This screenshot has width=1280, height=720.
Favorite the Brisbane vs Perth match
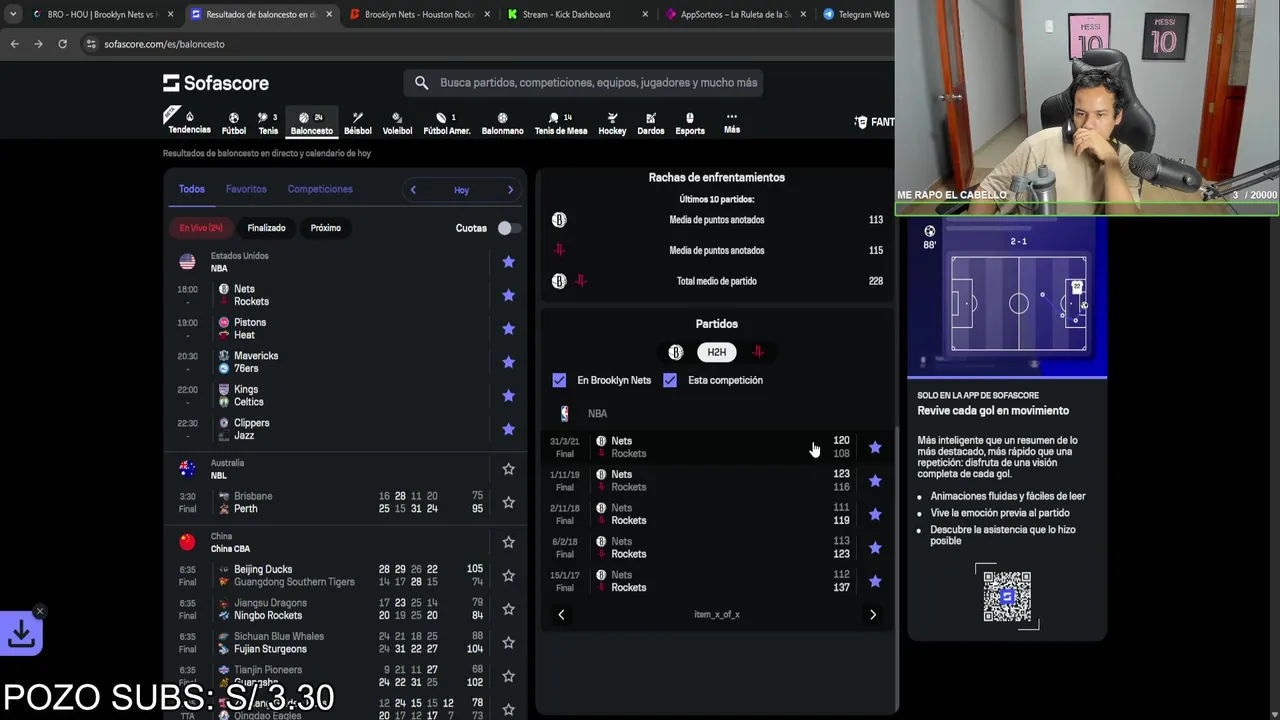coord(508,502)
